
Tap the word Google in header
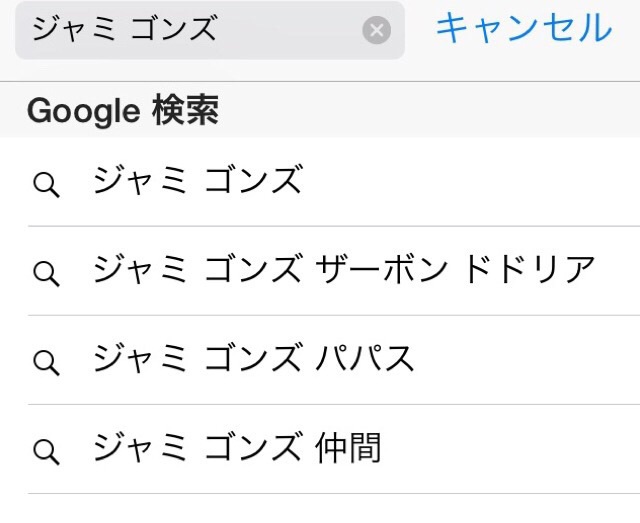tap(84, 111)
